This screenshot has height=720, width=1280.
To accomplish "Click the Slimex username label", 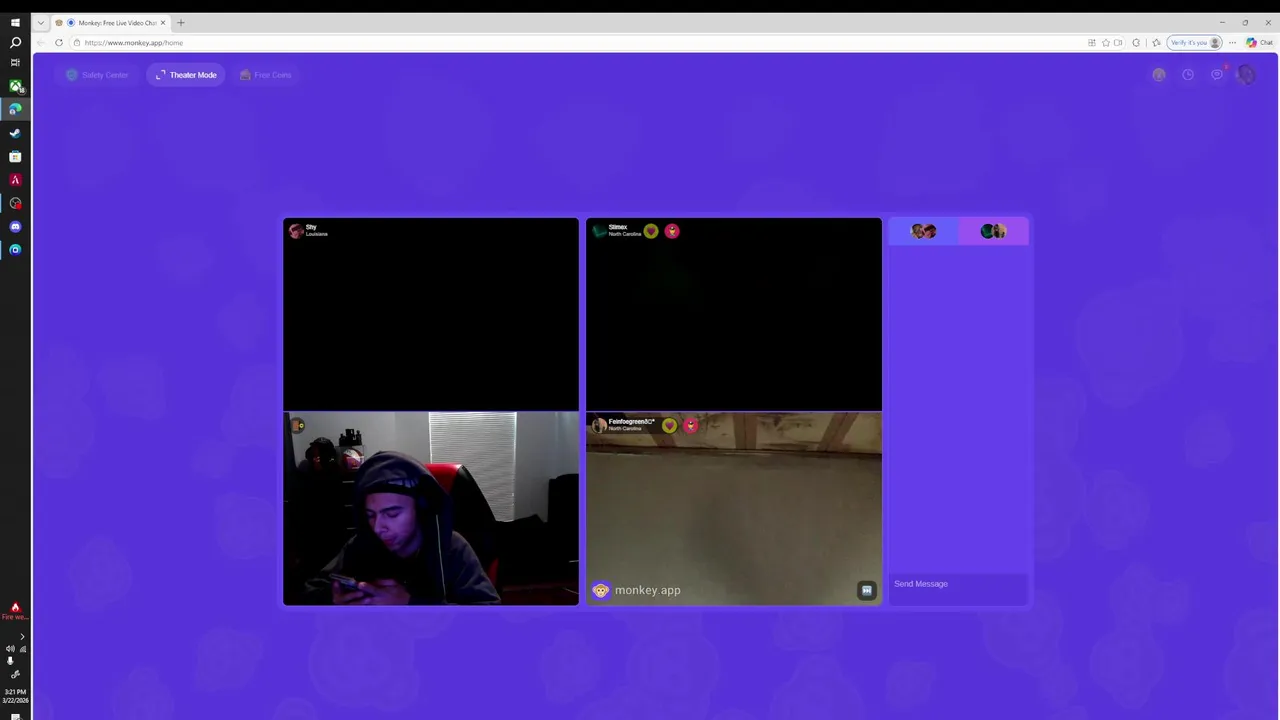I will (618, 227).
